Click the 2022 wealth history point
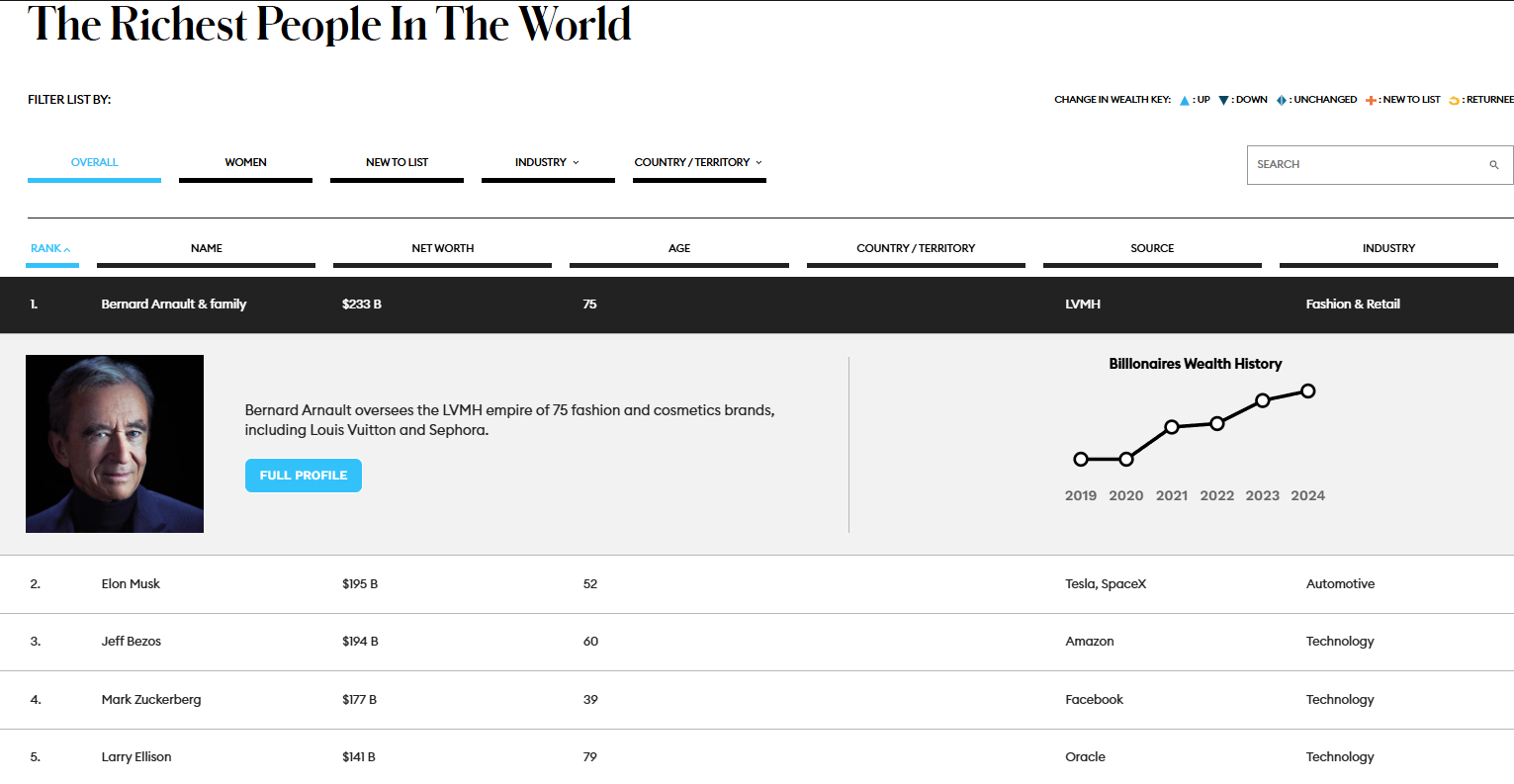This screenshot has height=784, width=1514. [1217, 423]
